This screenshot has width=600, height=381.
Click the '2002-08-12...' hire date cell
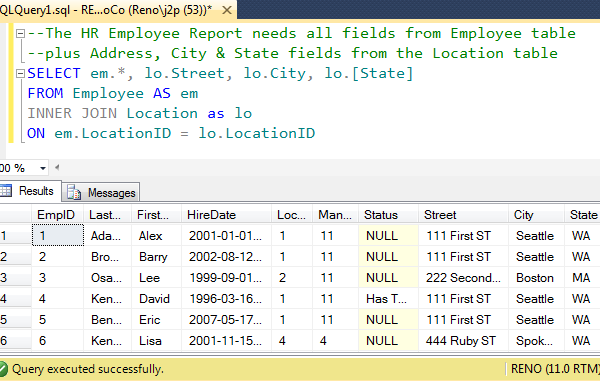pyautogui.click(x=227, y=257)
